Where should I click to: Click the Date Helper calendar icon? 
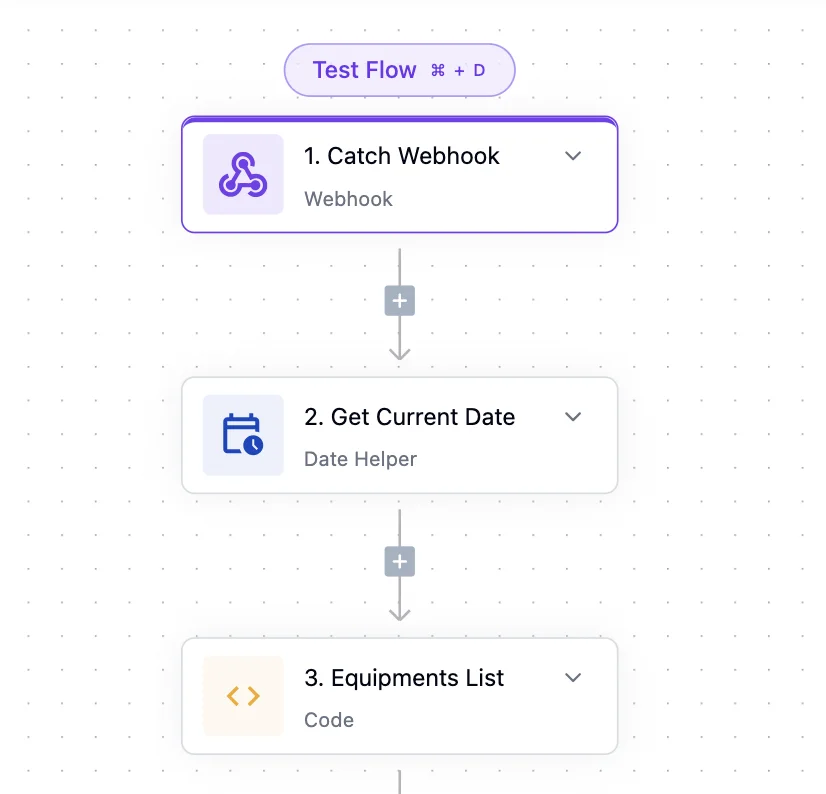243,435
